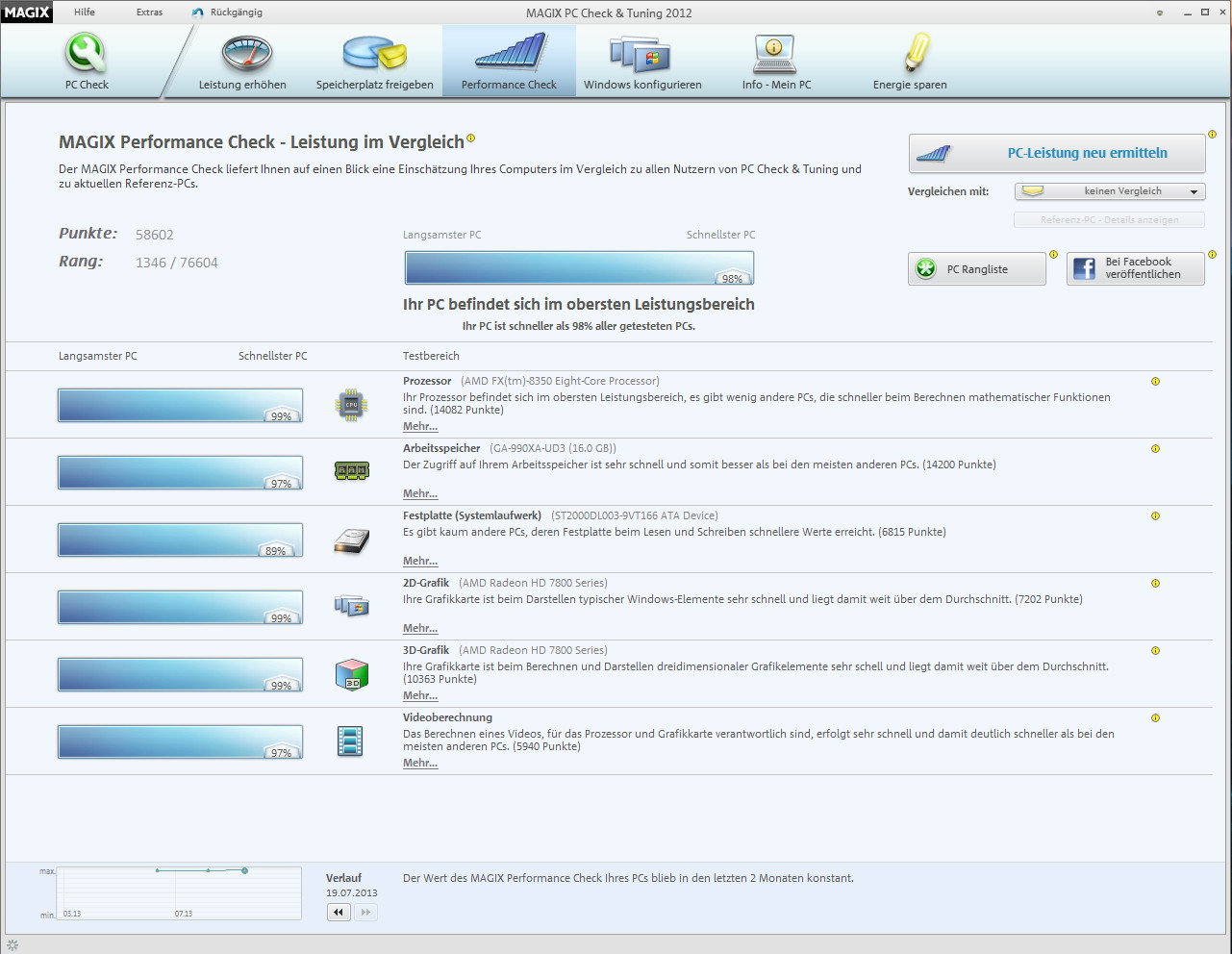Open the Mehr... link under Festplatte
The width and height of the screenshot is (1232, 954).
(x=420, y=561)
